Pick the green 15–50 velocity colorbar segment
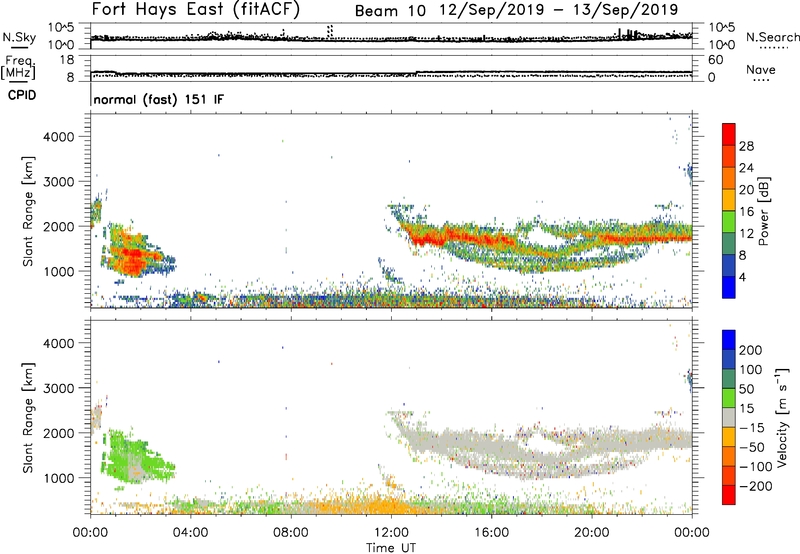 tap(729, 398)
